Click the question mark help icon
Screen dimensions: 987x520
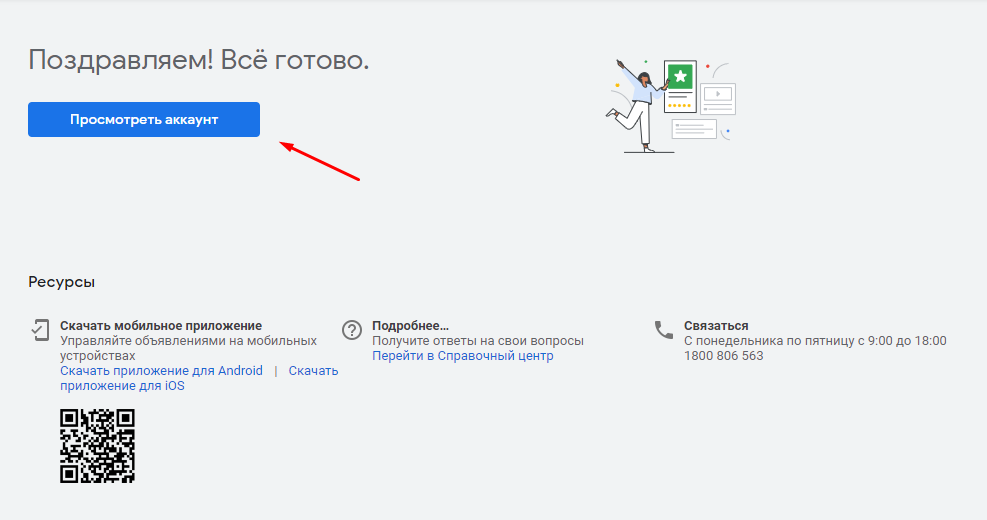[351, 330]
